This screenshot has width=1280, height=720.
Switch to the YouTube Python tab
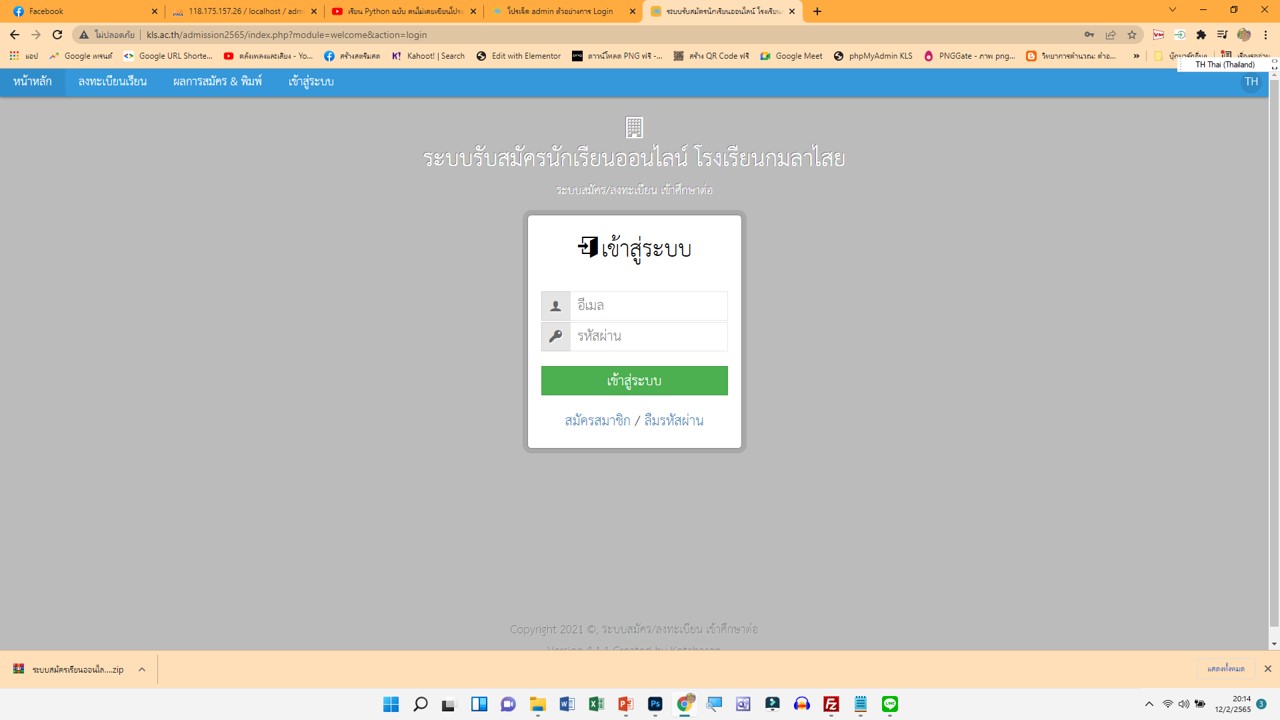[x=403, y=11]
